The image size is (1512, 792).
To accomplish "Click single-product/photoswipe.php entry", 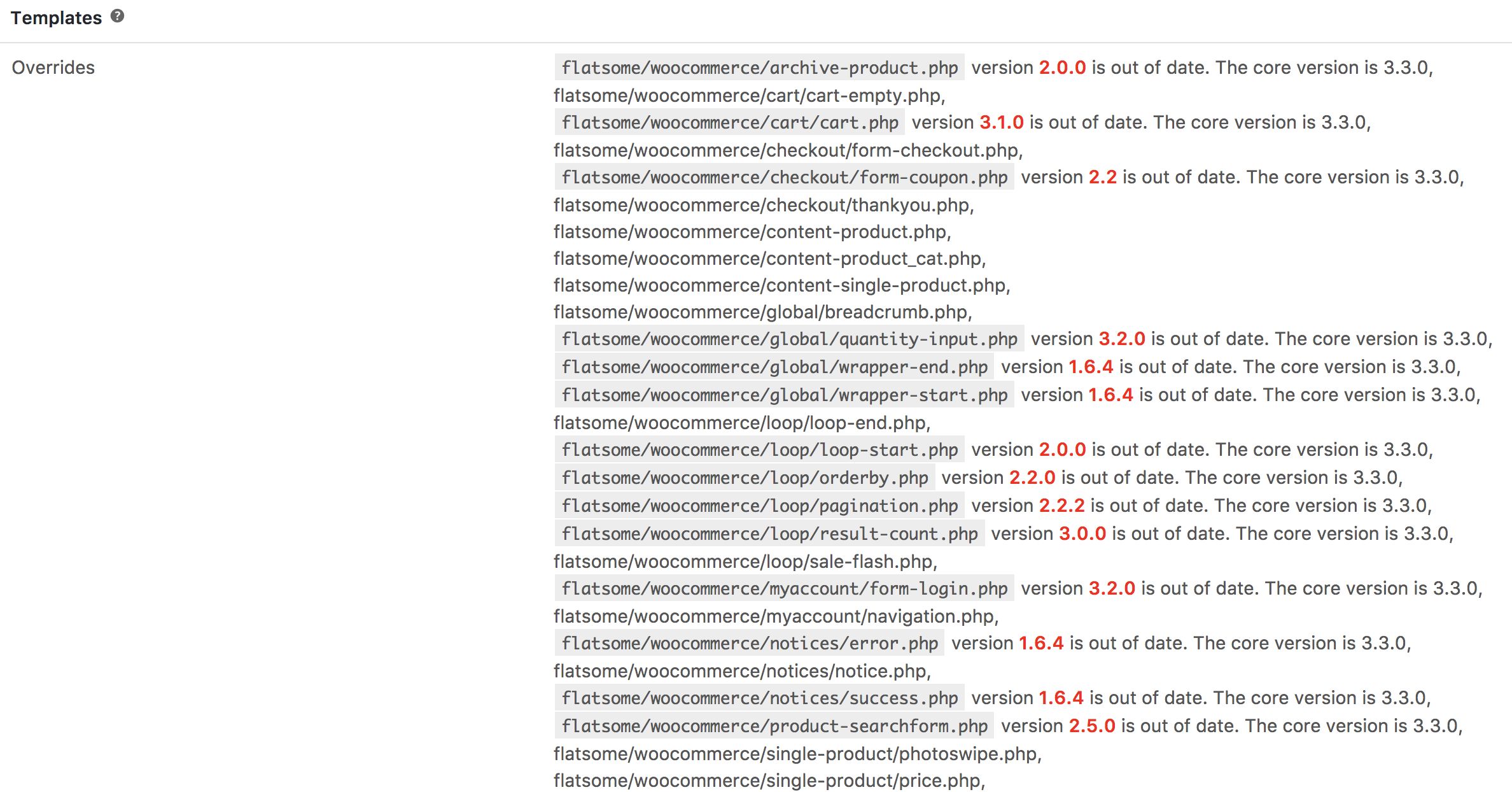I will coord(797,754).
